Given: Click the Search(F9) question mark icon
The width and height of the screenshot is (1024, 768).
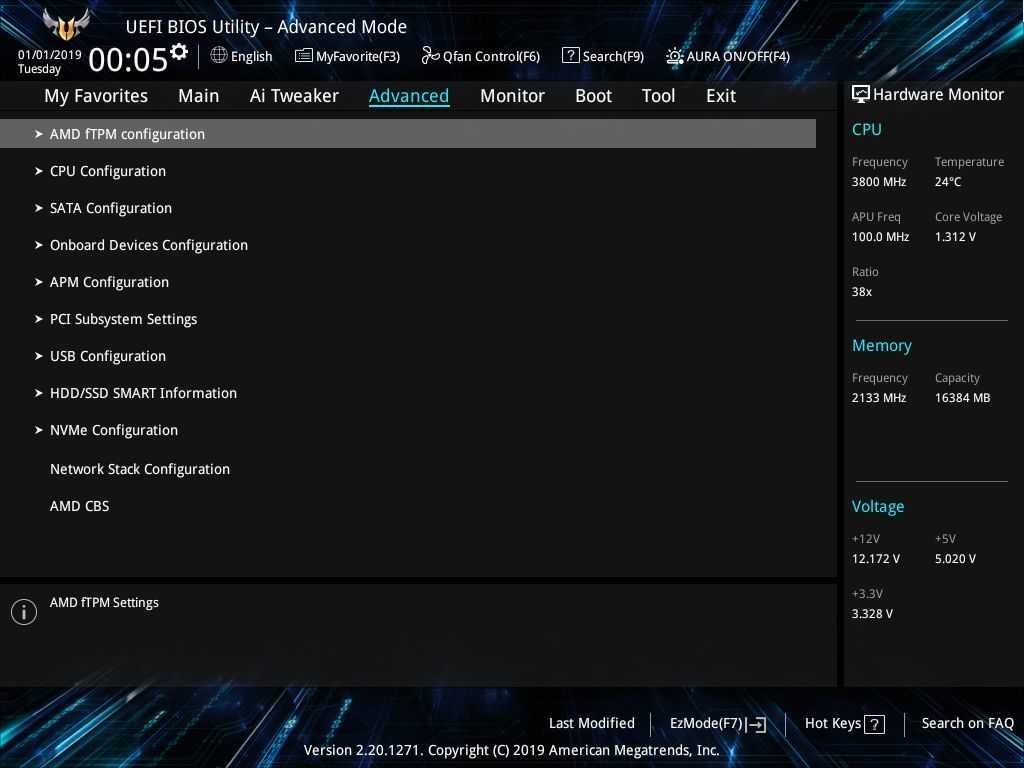Looking at the screenshot, I should [570, 56].
